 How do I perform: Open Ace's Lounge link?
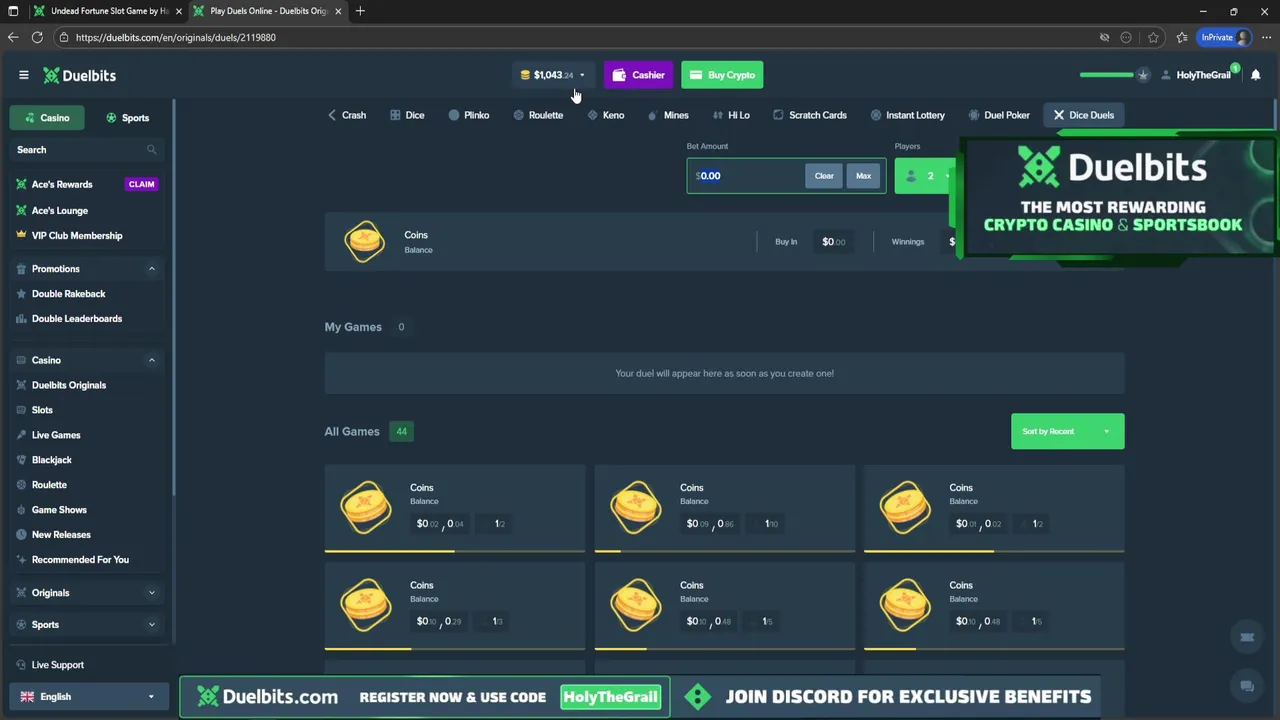pyautogui.click(x=60, y=211)
